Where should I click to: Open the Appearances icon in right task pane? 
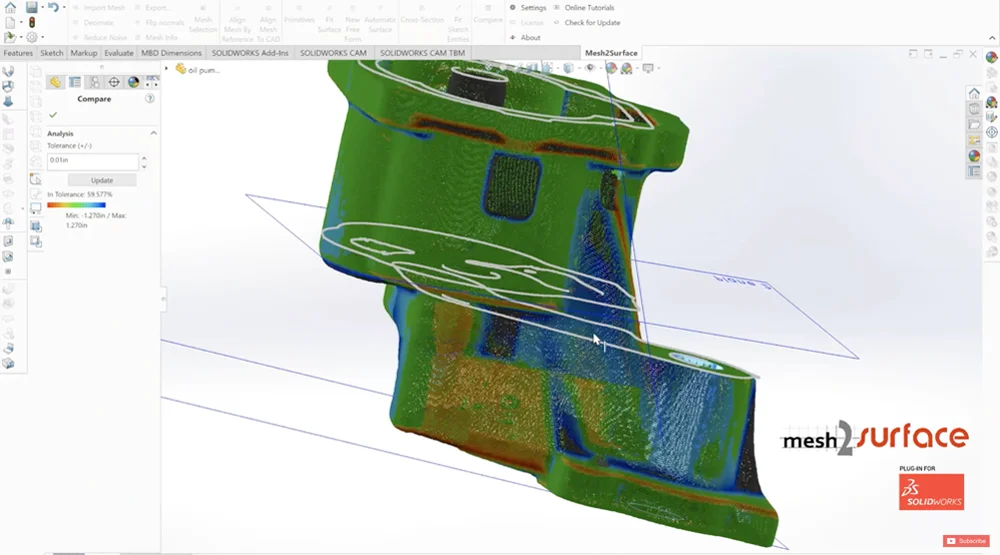click(x=974, y=156)
